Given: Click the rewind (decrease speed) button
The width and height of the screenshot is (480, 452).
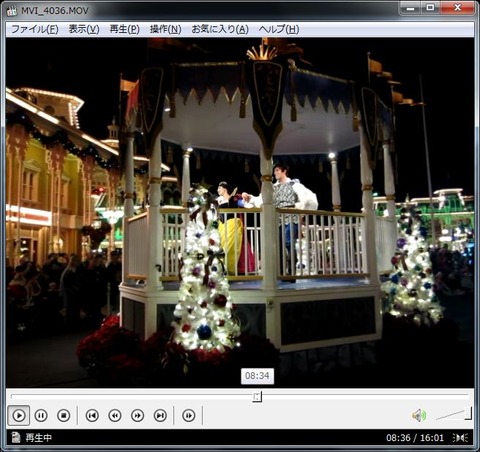Looking at the screenshot, I should [115, 416].
